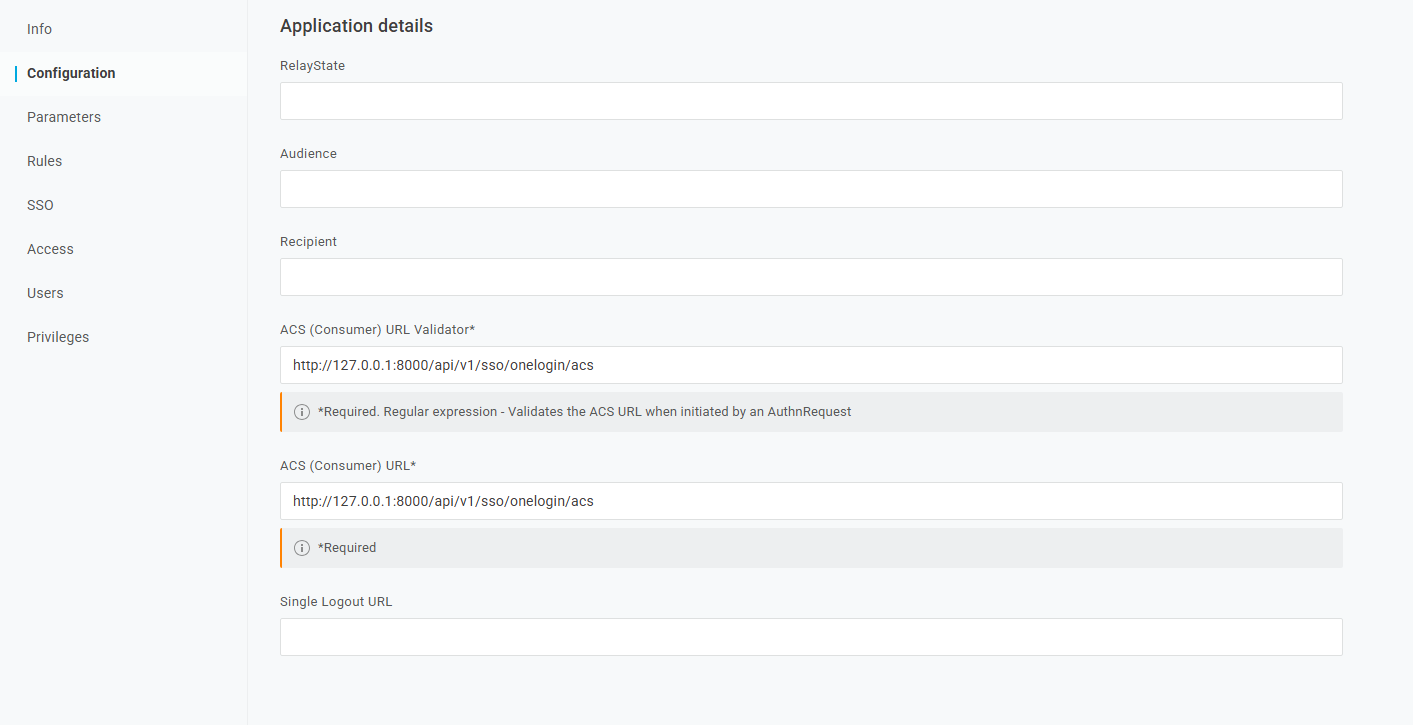Viewport: 1413px width, 725px height.
Task: Click the ACS (Consumer) URL Validator* label
Action: point(377,329)
